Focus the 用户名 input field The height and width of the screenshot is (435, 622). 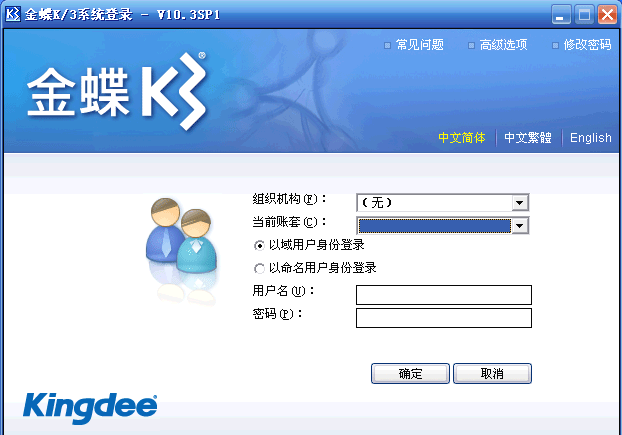click(444, 295)
